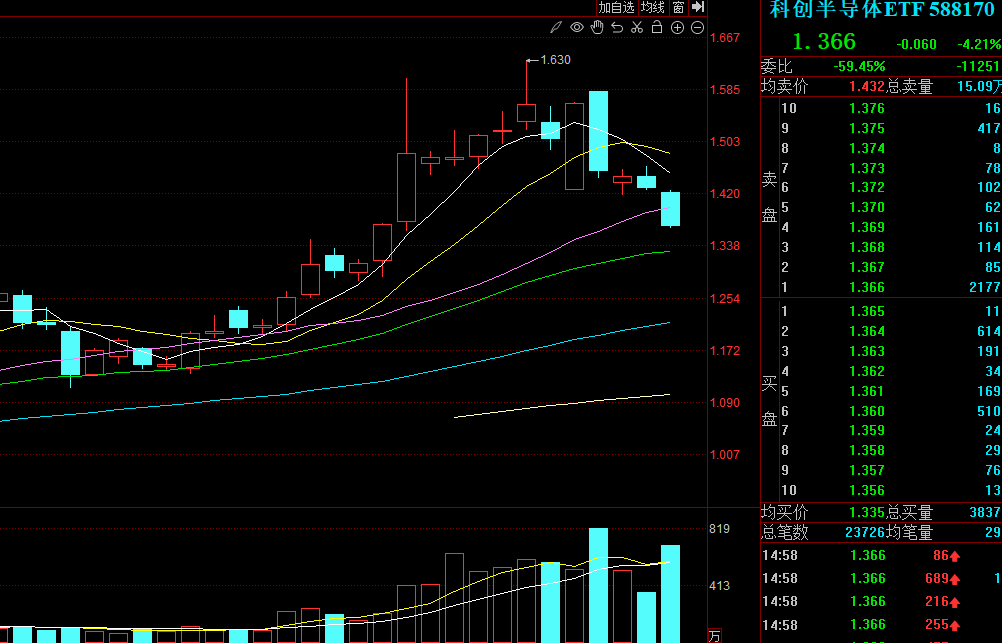The image size is (1002, 643).
Task: Click the 加自选 add-to-watchlist button
Action: (616, 8)
